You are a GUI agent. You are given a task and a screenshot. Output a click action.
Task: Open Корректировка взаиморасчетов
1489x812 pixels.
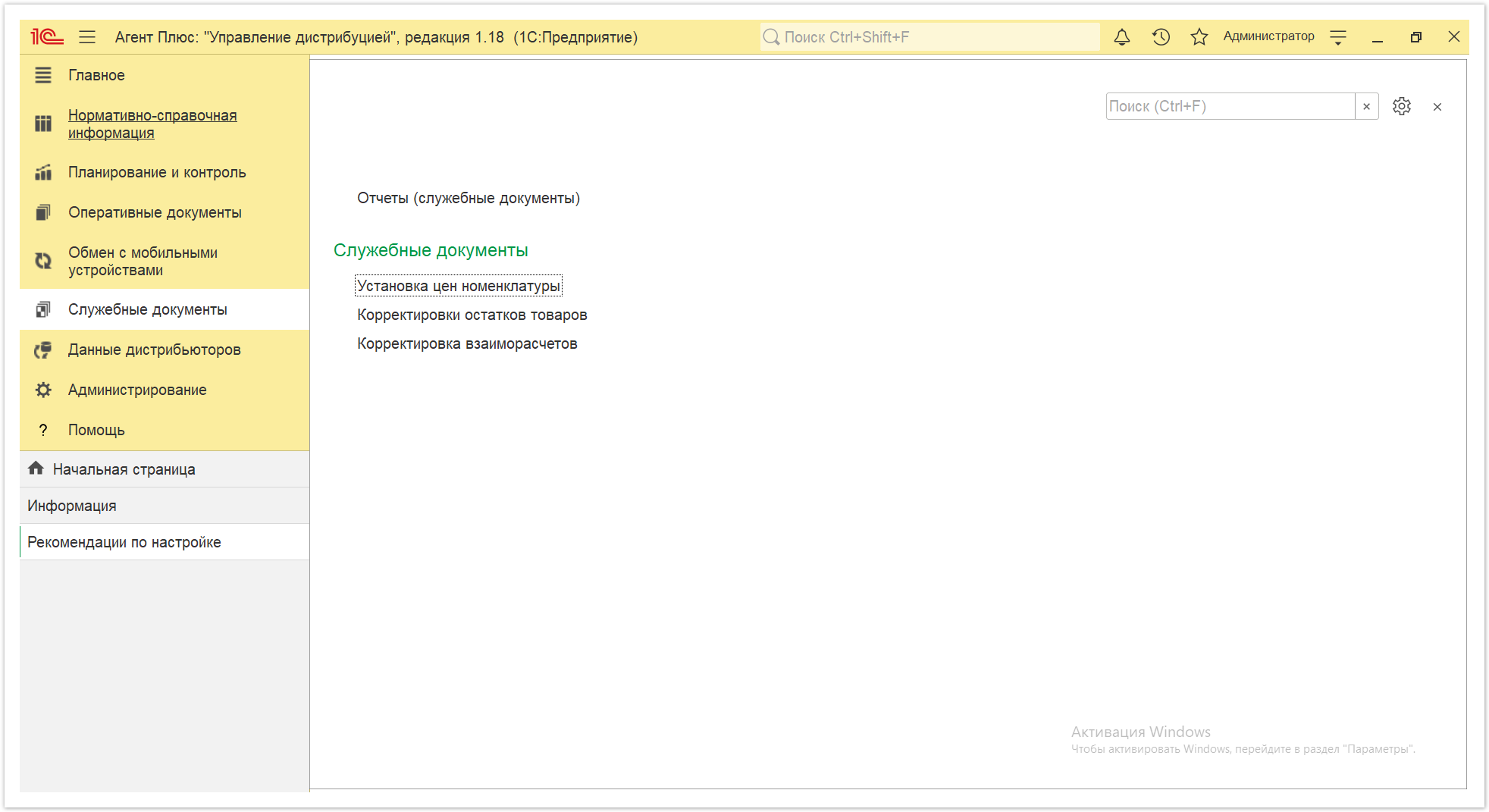point(467,343)
